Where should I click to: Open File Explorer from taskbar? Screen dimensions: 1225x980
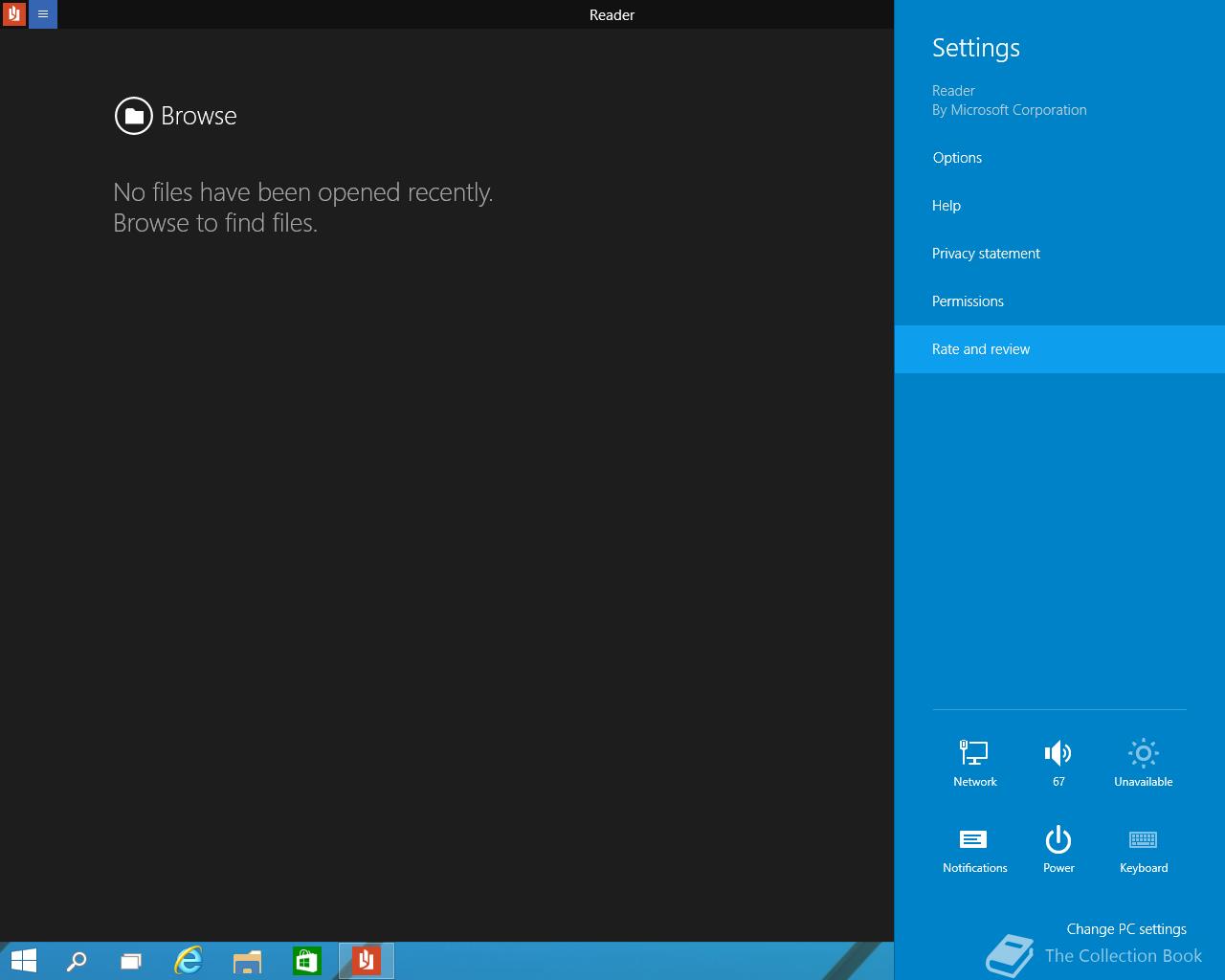pyautogui.click(x=247, y=961)
